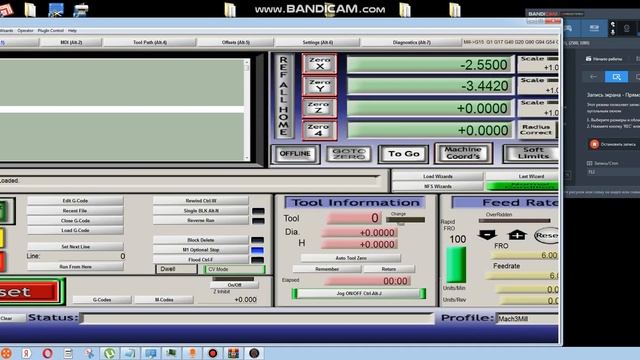Click Return to position button
The height and width of the screenshot is (360, 640).
[x=389, y=269]
